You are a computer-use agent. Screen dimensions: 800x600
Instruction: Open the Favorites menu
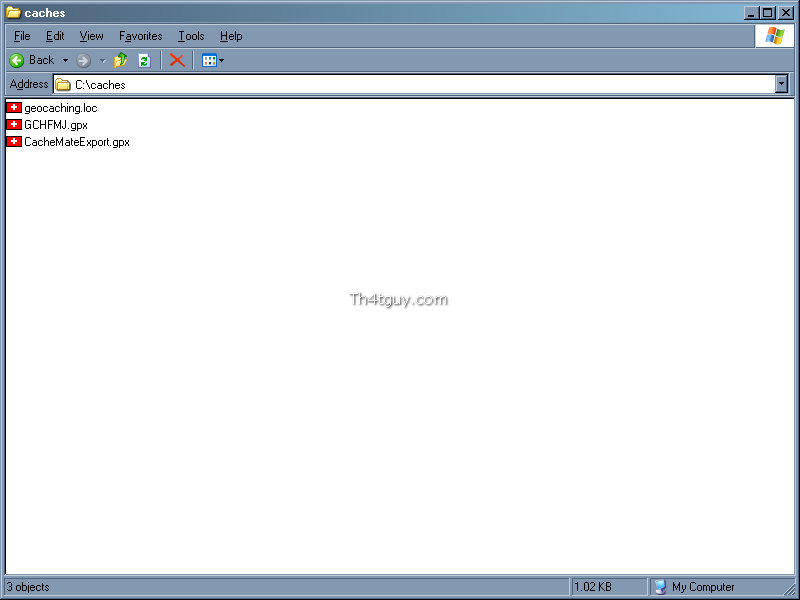[140, 36]
